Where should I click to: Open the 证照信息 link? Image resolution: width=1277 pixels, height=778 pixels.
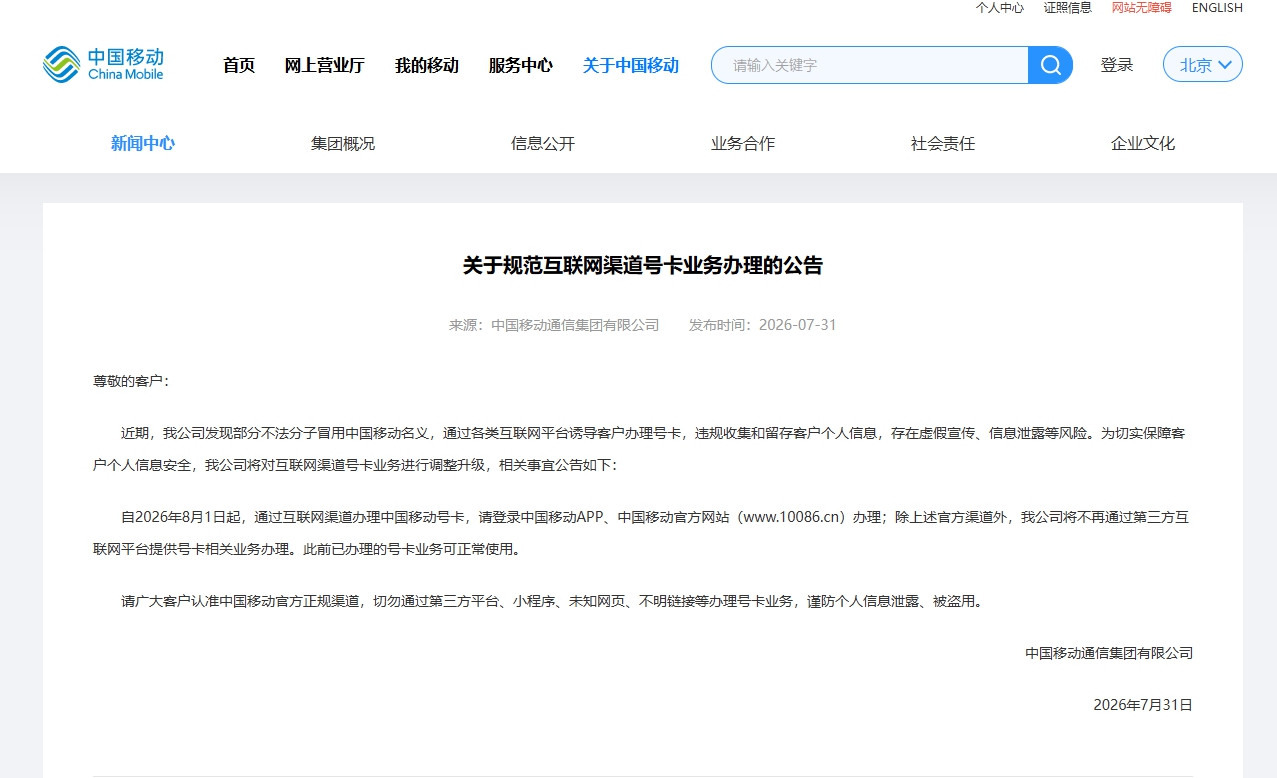click(1068, 8)
